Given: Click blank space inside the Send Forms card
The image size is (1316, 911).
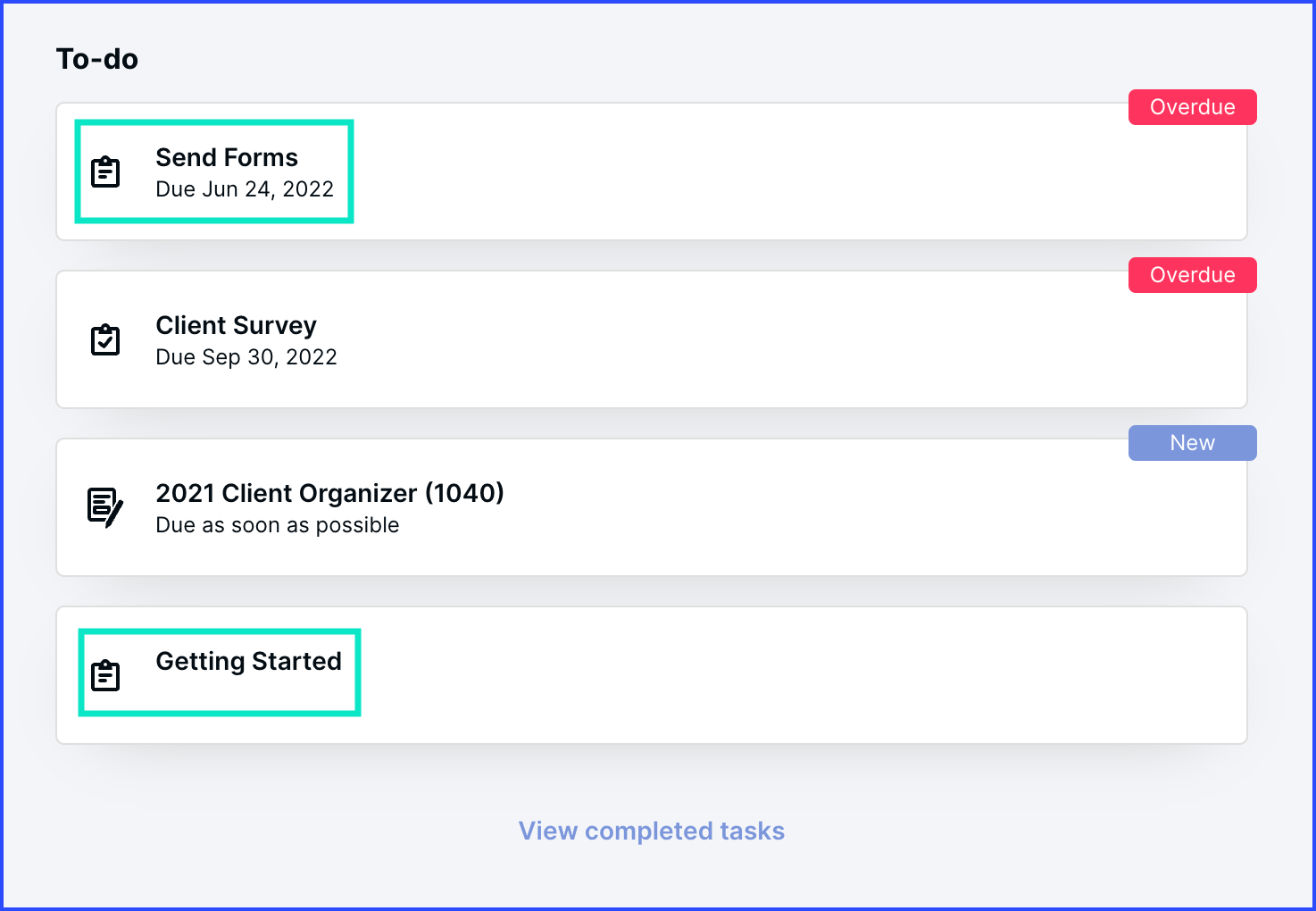Looking at the screenshot, I should tap(714, 179).
